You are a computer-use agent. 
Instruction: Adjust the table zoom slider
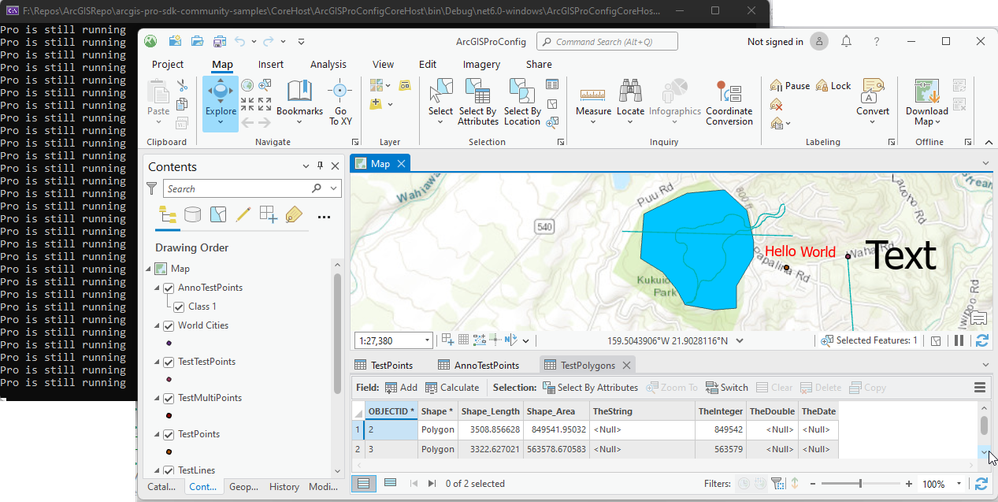click(859, 484)
